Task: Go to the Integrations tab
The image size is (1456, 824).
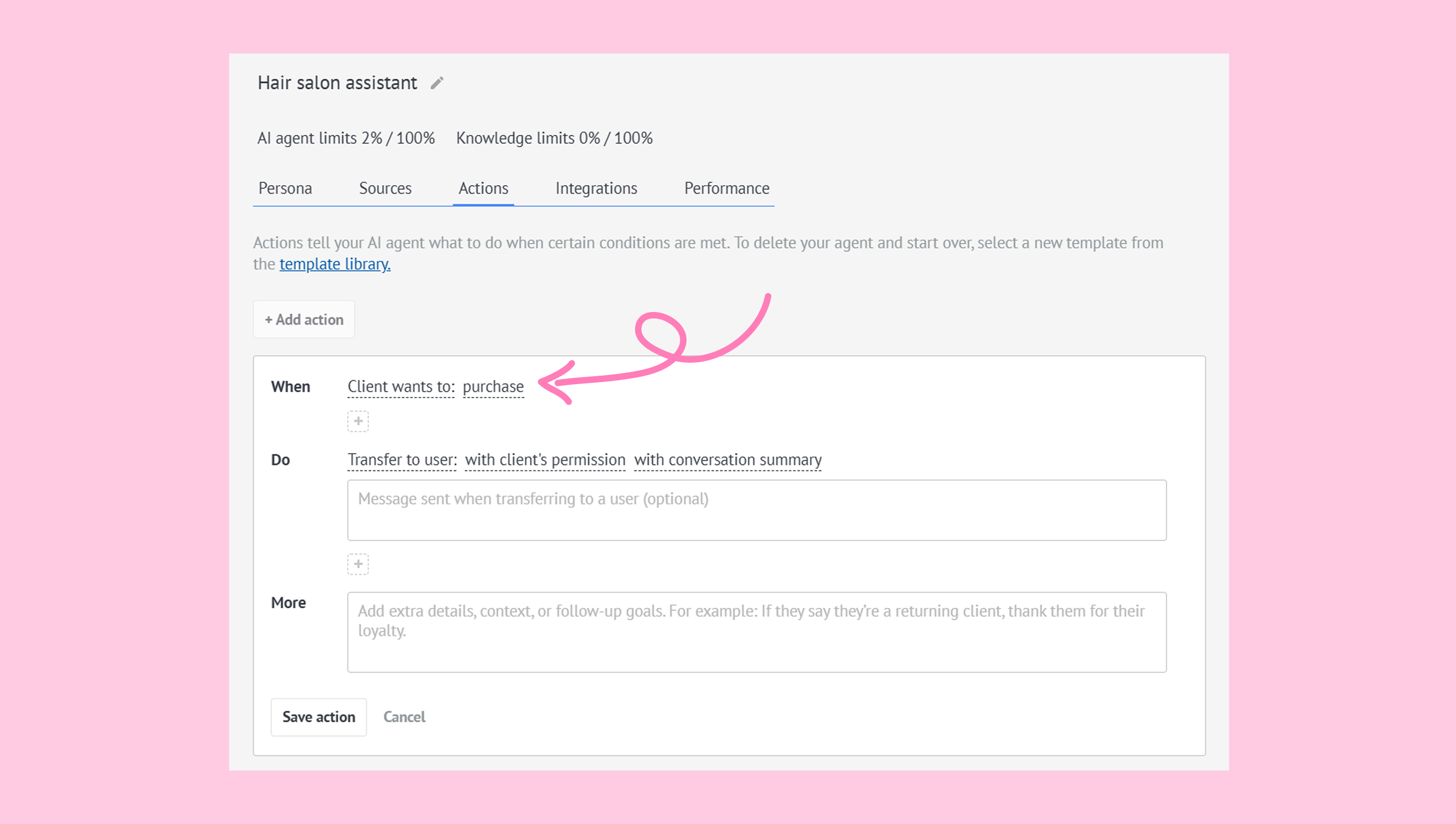Action: (596, 188)
